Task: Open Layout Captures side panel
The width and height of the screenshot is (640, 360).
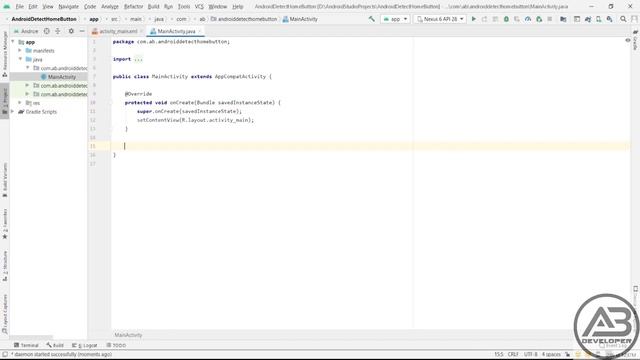Action: pos(5,313)
